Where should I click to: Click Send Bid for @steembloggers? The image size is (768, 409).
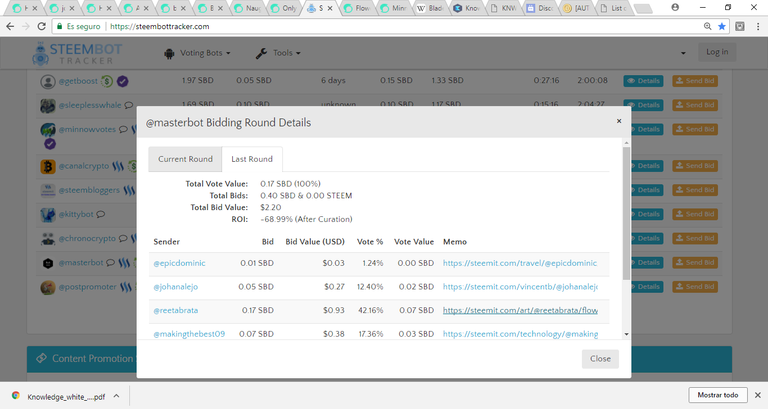coord(695,190)
